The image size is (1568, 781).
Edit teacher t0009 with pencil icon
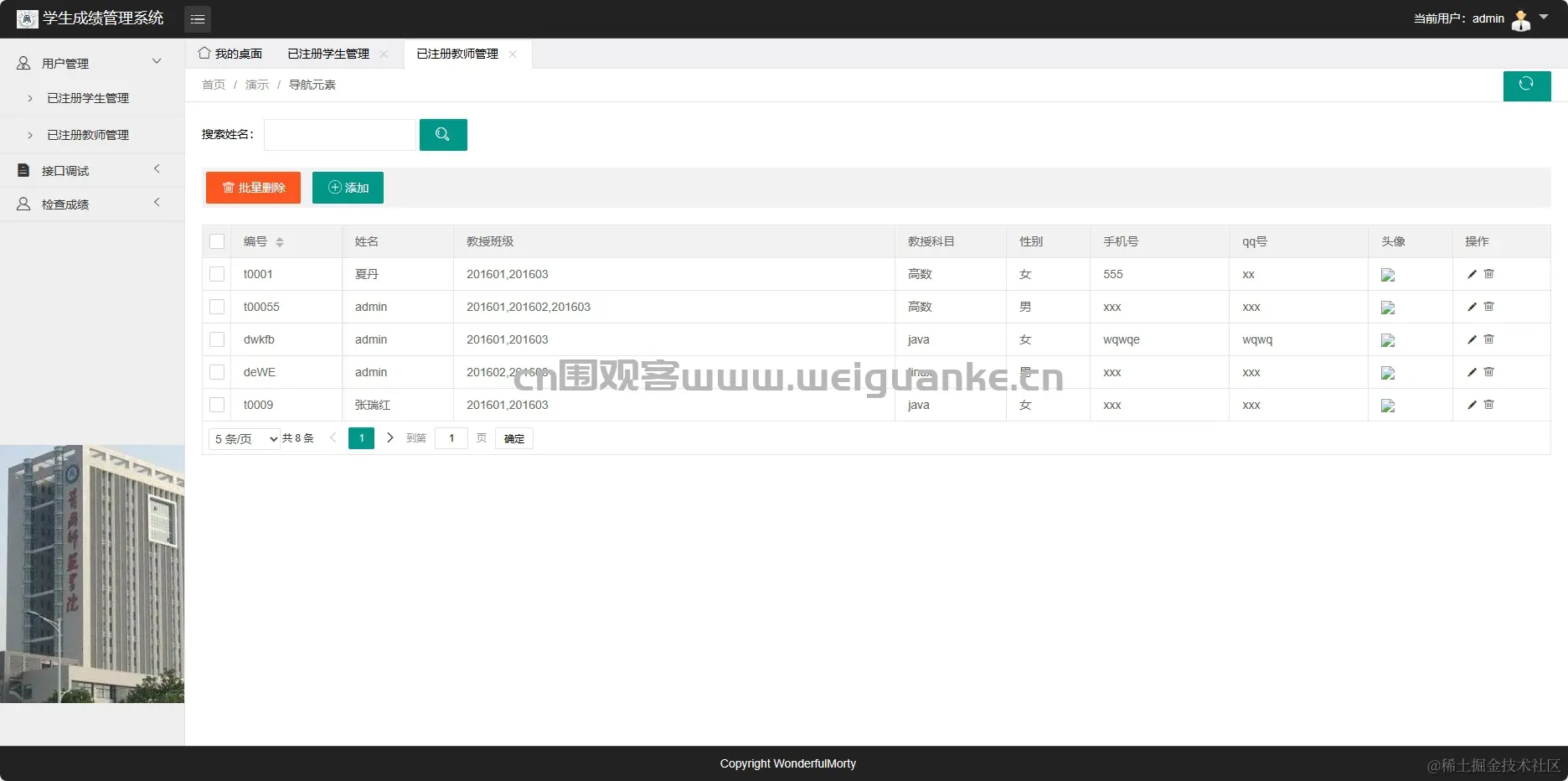pyautogui.click(x=1472, y=405)
